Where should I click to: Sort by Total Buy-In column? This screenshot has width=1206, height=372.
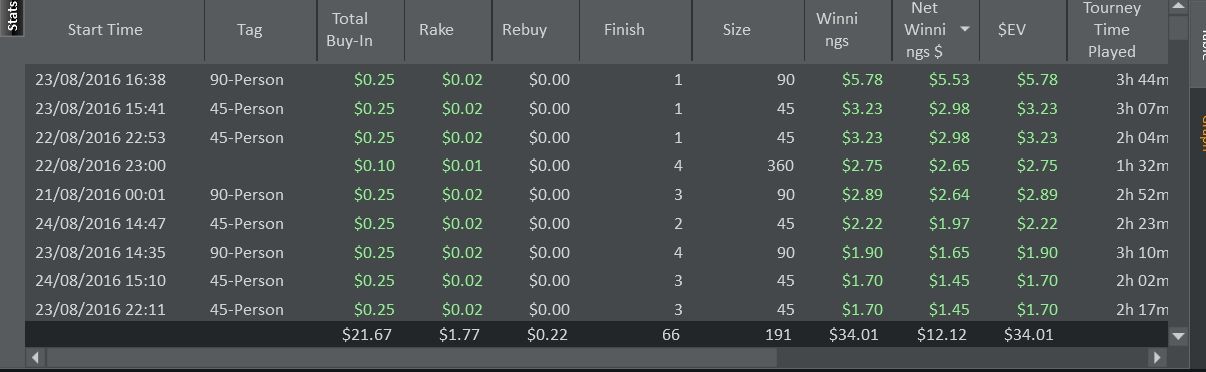point(348,30)
